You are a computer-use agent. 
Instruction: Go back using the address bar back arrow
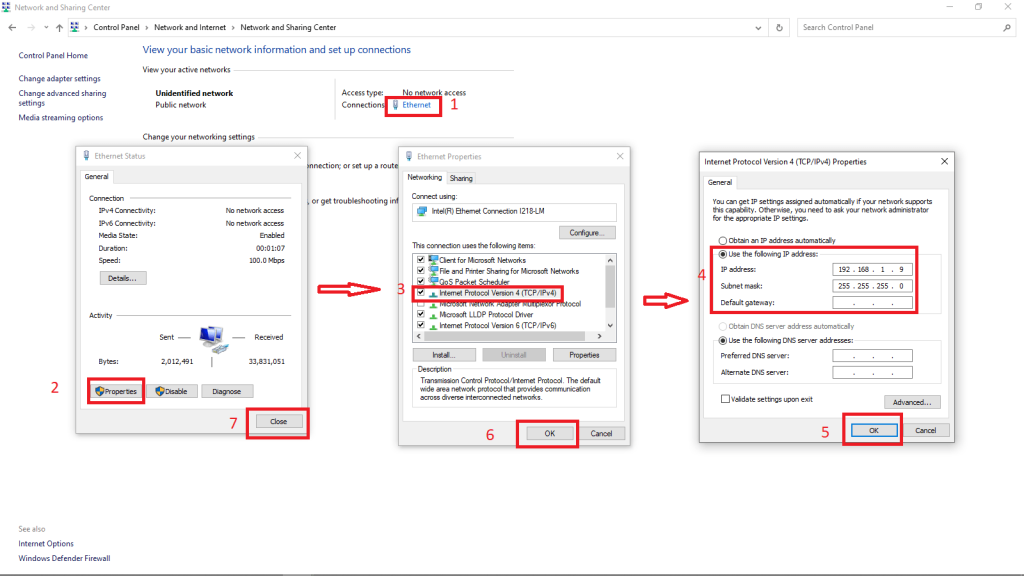[x=12, y=27]
